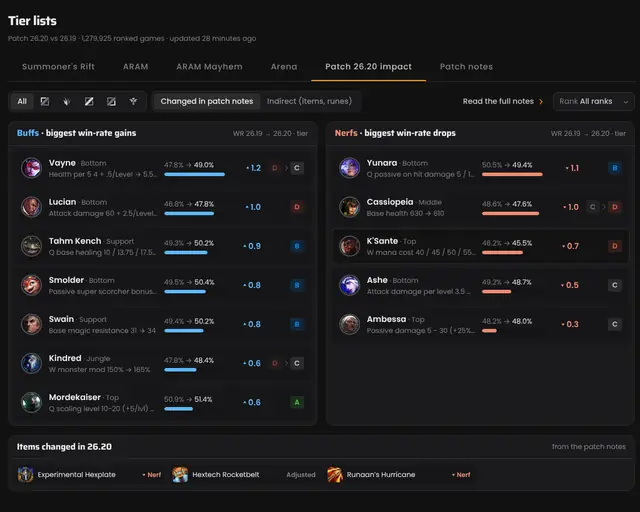
Task: Click Yunara's red win-rate bar
Action: coord(512,174)
